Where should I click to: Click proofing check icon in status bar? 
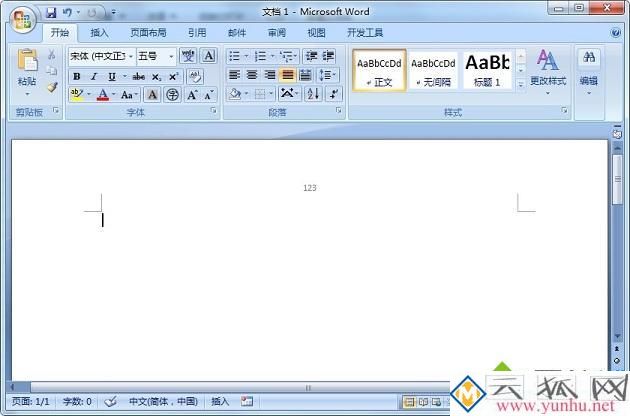click(x=110, y=401)
